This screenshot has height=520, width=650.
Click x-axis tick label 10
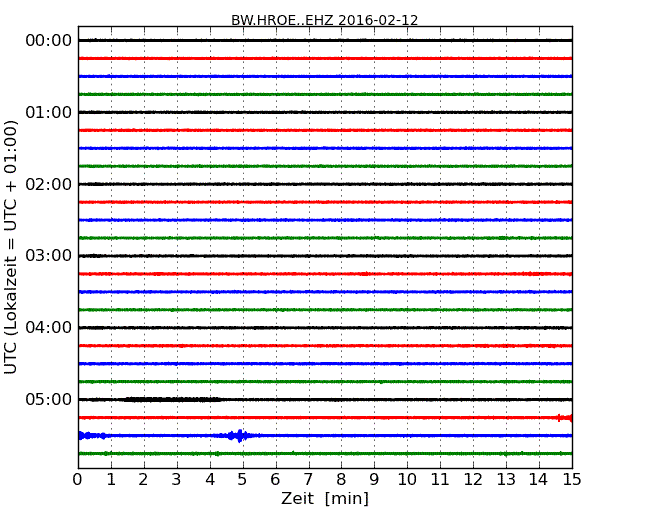click(407, 479)
